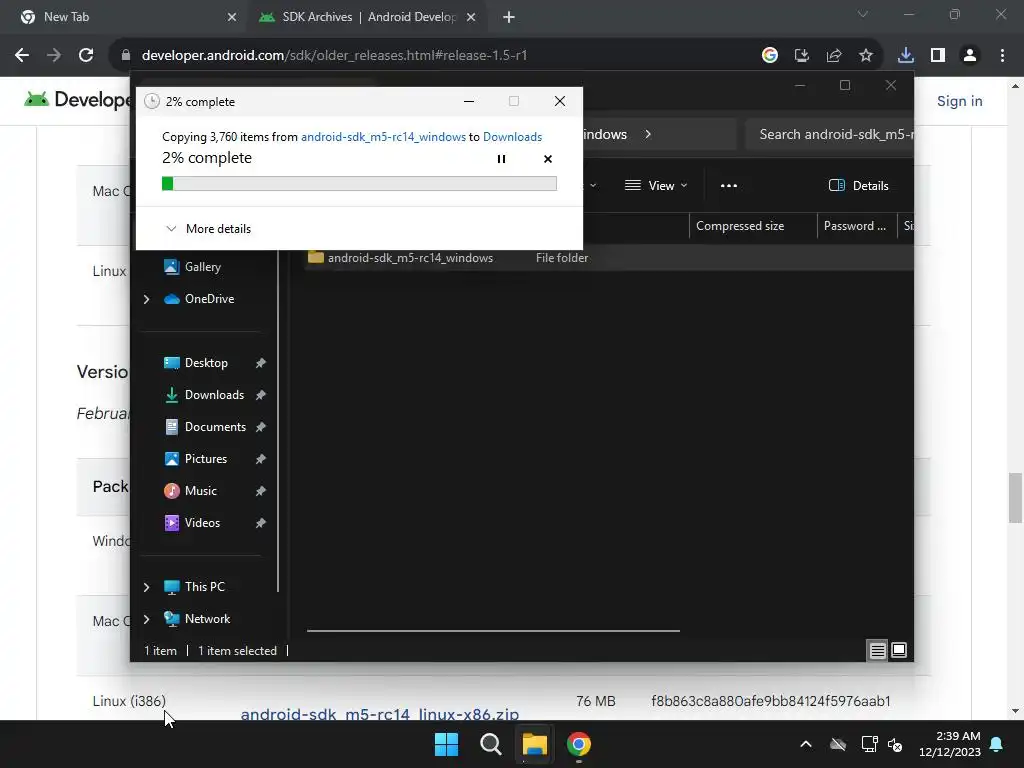Open the View dropdown in Explorer

pyautogui.click(x=656, y=185)
